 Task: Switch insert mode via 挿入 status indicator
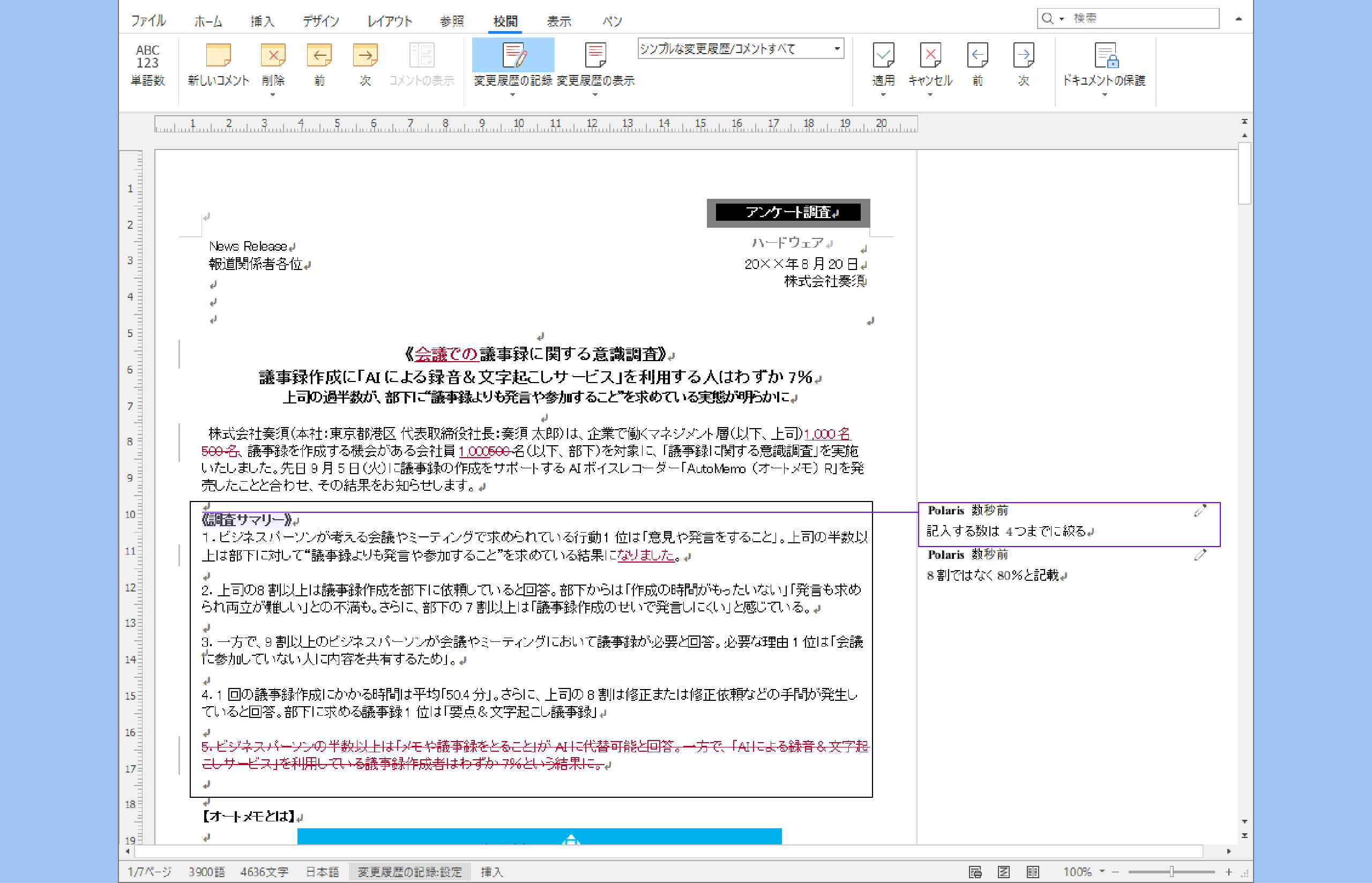pos(491,872)
